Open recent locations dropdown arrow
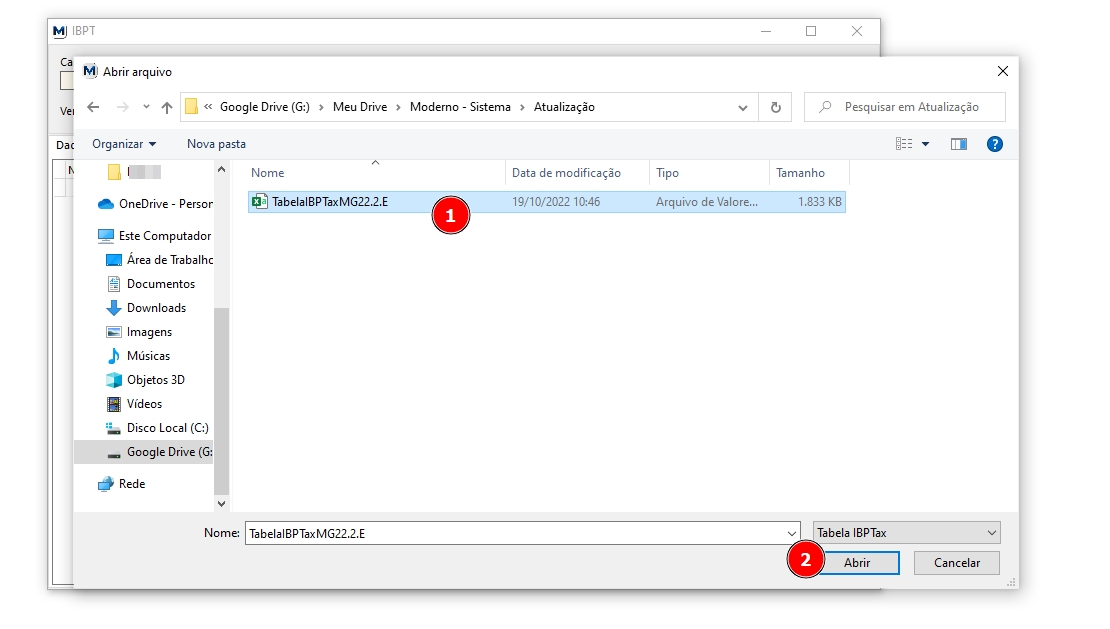This screenshot has height=629, width=1110. pos(146,107)
